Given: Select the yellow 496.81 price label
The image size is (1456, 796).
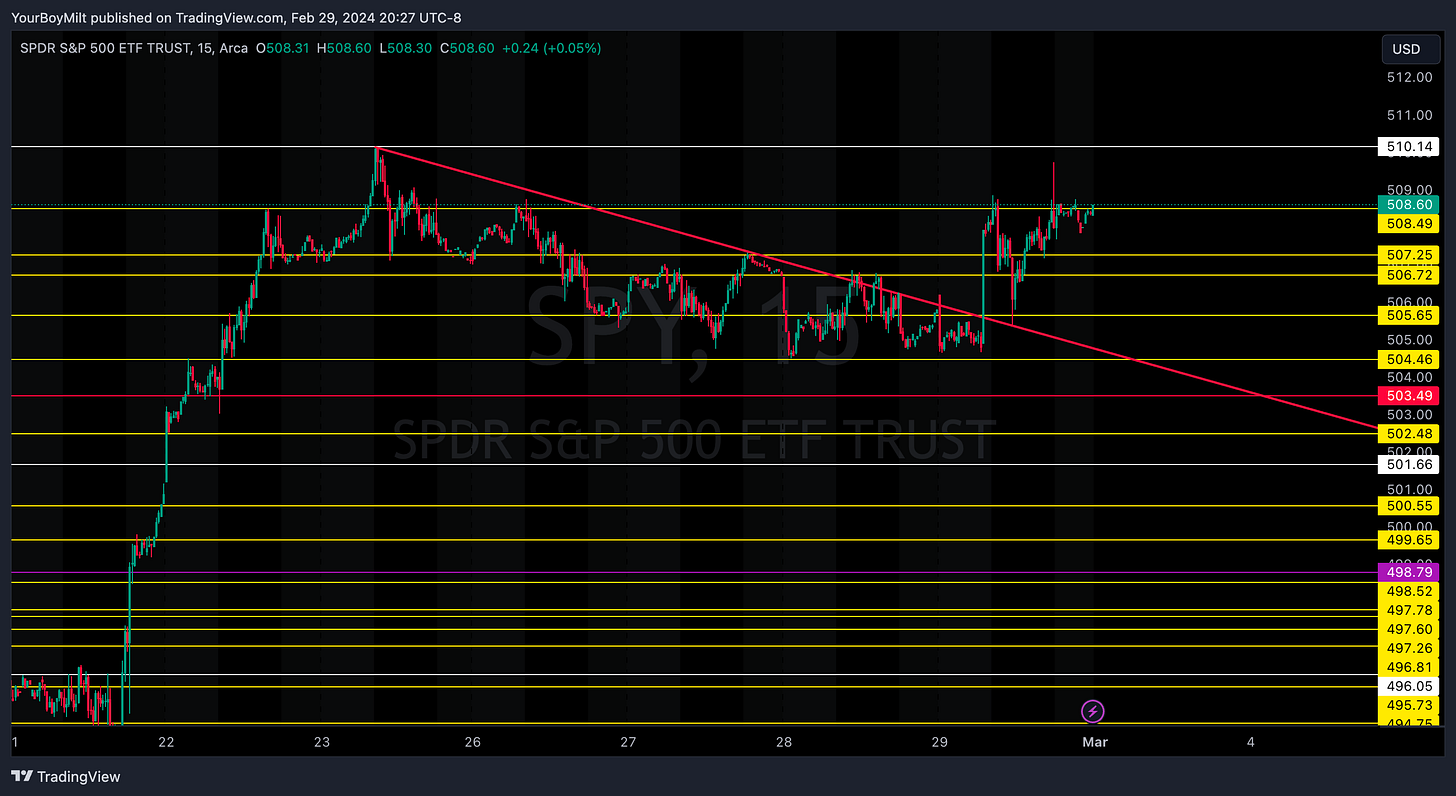Looking at the screenshot, I should pyautogui.click(x=1409, y=667).
